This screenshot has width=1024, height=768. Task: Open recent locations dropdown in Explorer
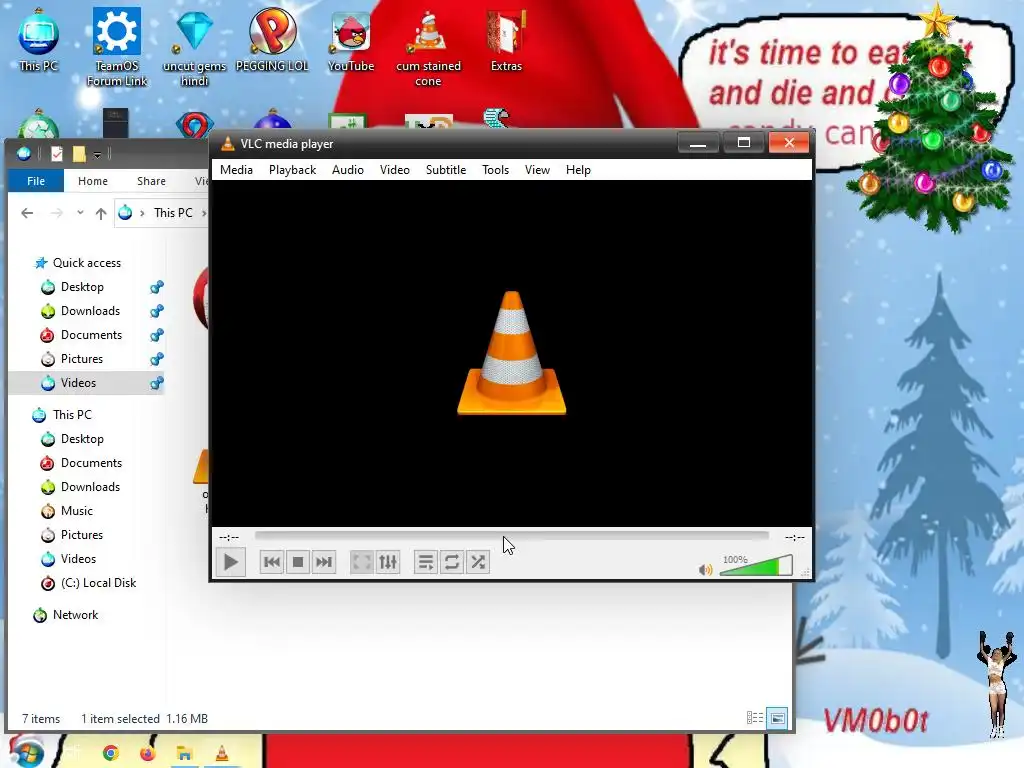click(x=80, y=213)
